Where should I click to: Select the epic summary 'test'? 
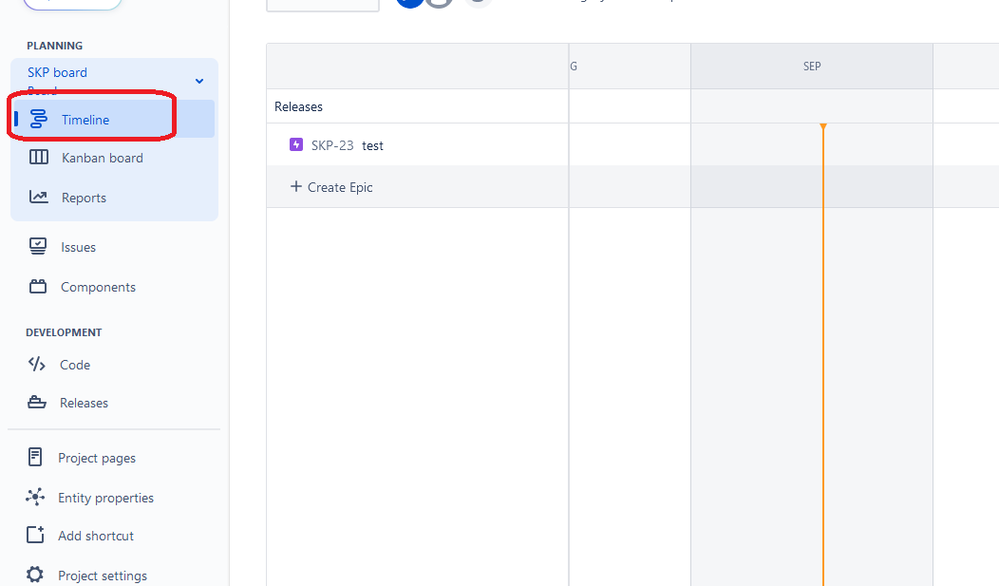[373, 146]
